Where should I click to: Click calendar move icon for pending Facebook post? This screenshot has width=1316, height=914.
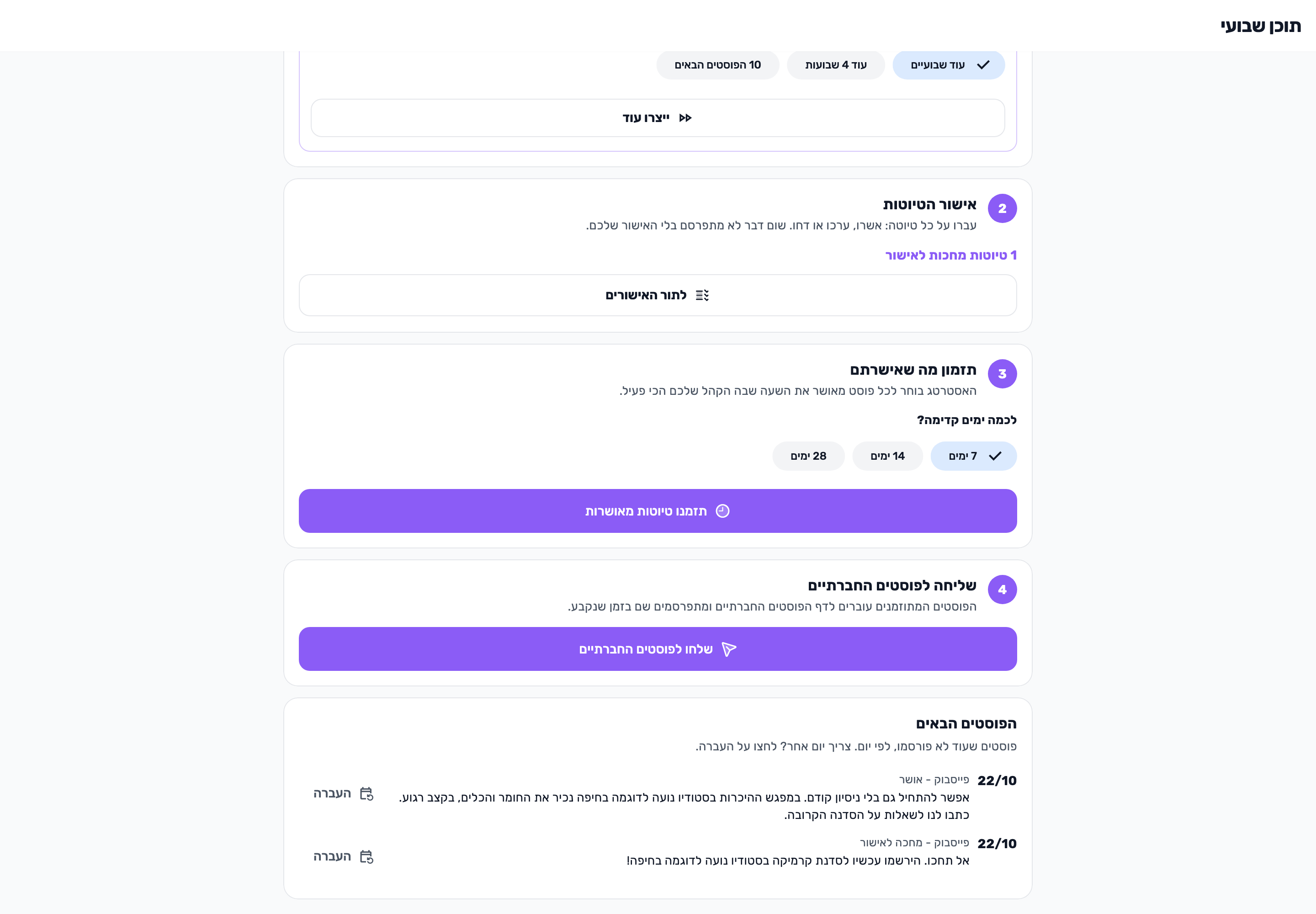coord(366,856)
